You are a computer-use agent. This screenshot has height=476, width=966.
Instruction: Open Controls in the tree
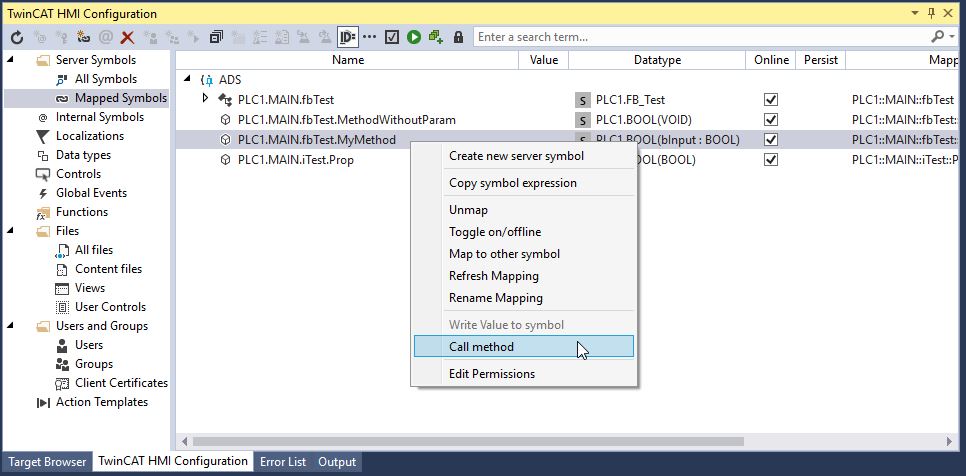[78, 174]
